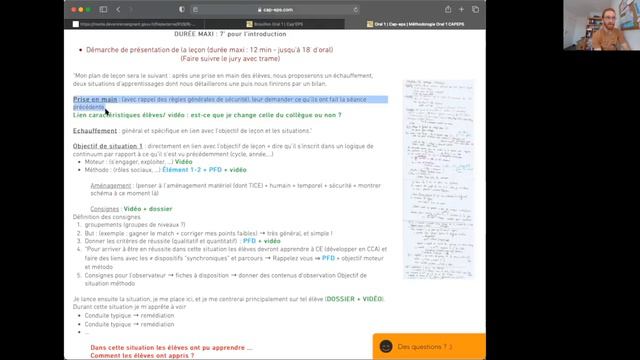This screenshot has width=640, height=360.
Task: Select the Oral 1 Méthodologie CAPEPS tab
Action: pyautogui.click(x=416, y=24)
